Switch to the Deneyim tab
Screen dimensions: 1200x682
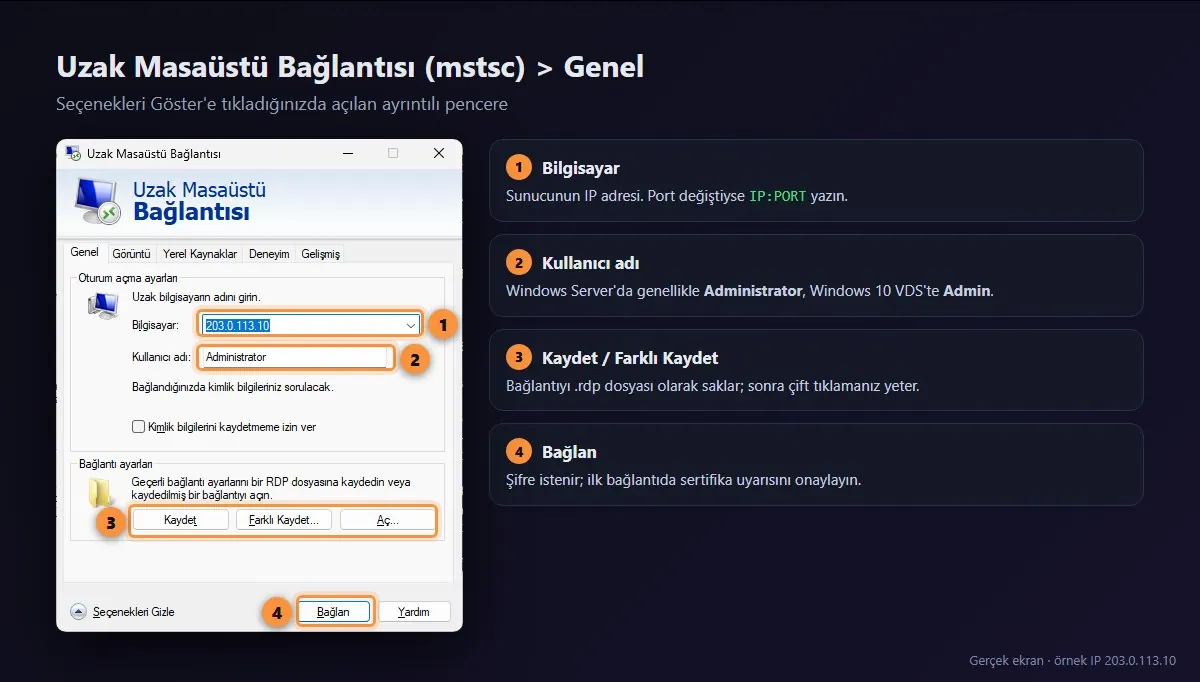269,254
